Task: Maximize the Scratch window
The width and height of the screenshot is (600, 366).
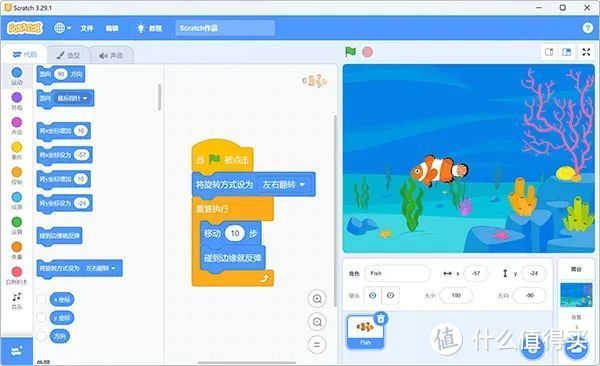Action: click(x=562, y=8)
